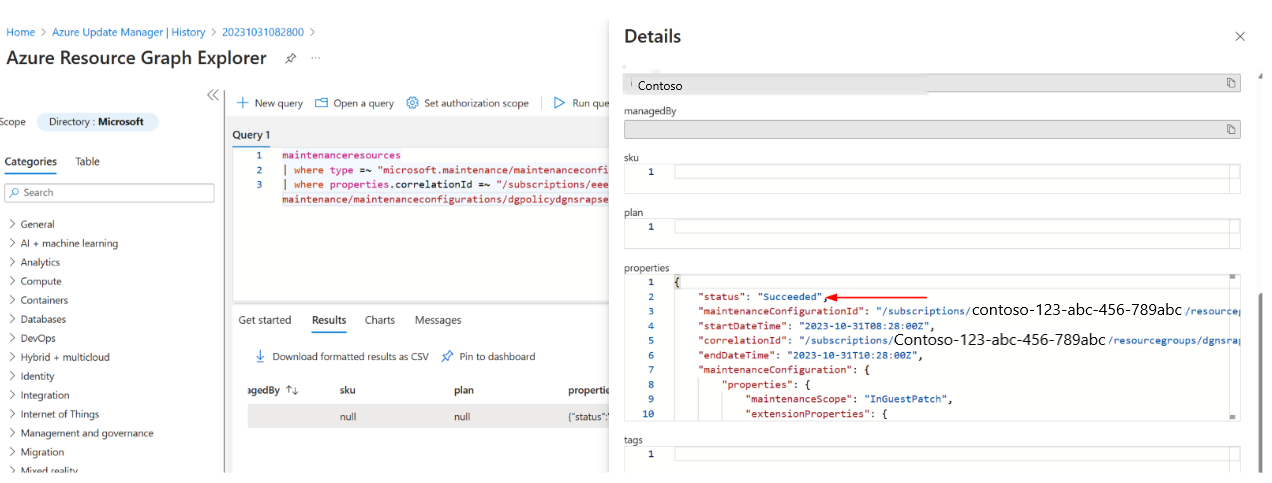The image size is (1272, 483).
Task: Click the startDateTime line in properties
Action: [815, 326]
